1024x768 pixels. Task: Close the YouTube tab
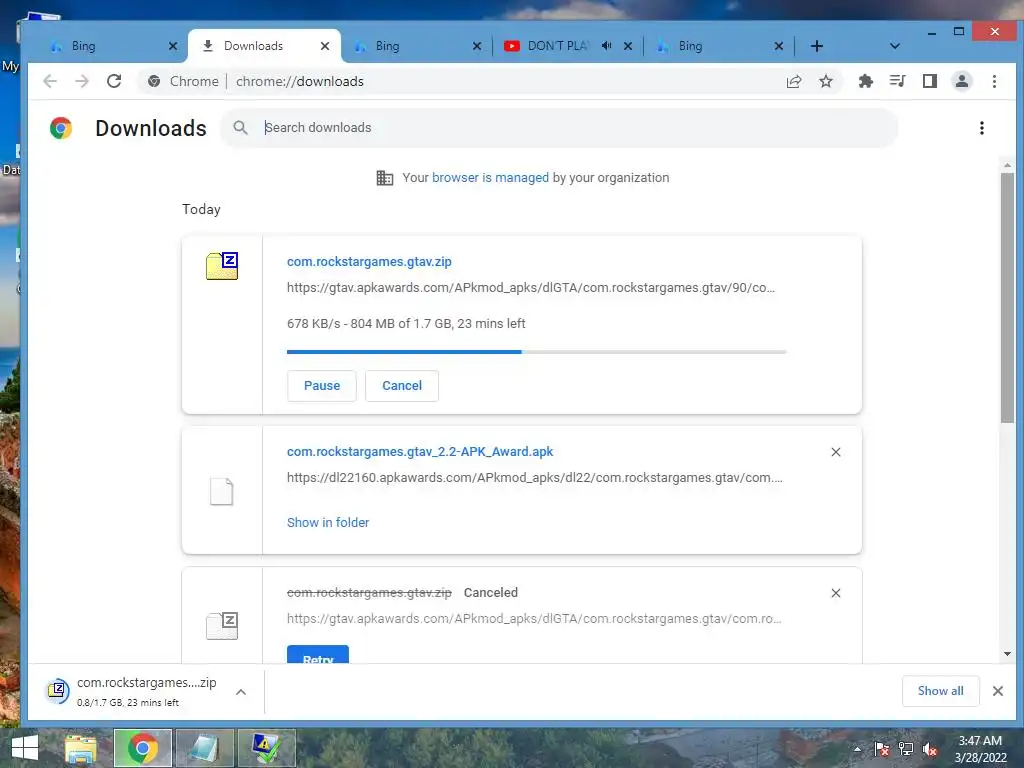628,46
